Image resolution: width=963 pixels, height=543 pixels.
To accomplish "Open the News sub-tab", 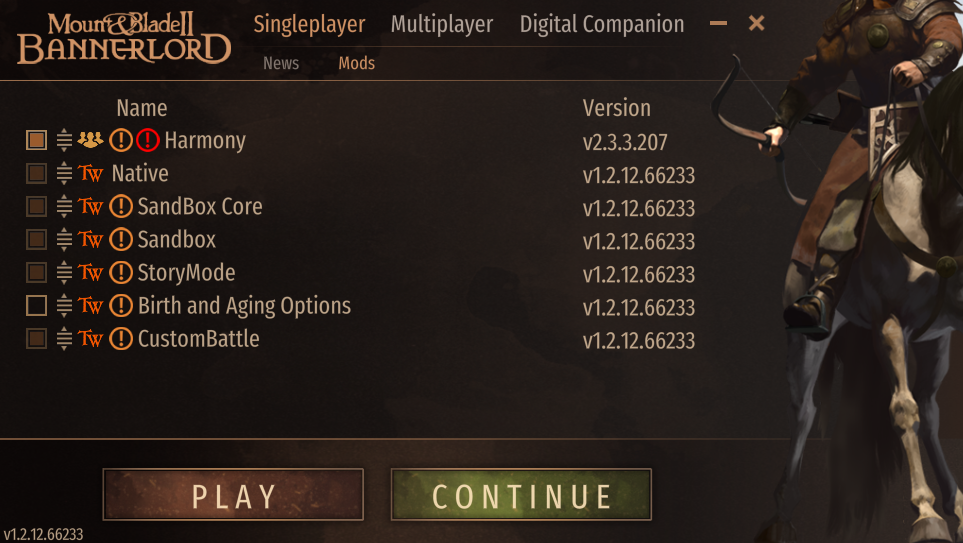I will coord(281,63).
